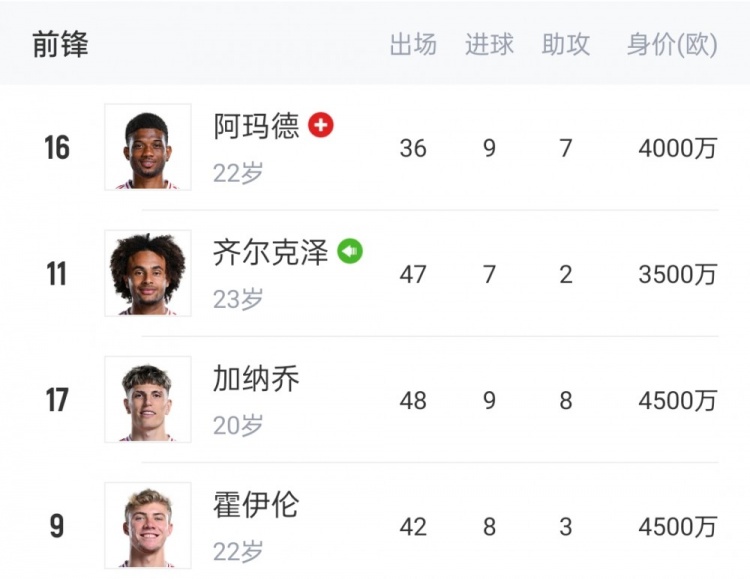
Task: Sort by 进球 column header
Action: [489, 45]
